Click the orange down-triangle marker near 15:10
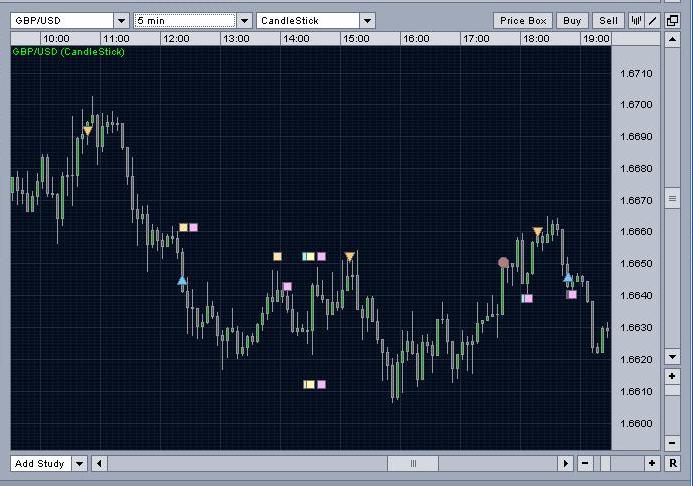Image resolution: width=693 pixels, height=486 pixels. tap(350, 256)
